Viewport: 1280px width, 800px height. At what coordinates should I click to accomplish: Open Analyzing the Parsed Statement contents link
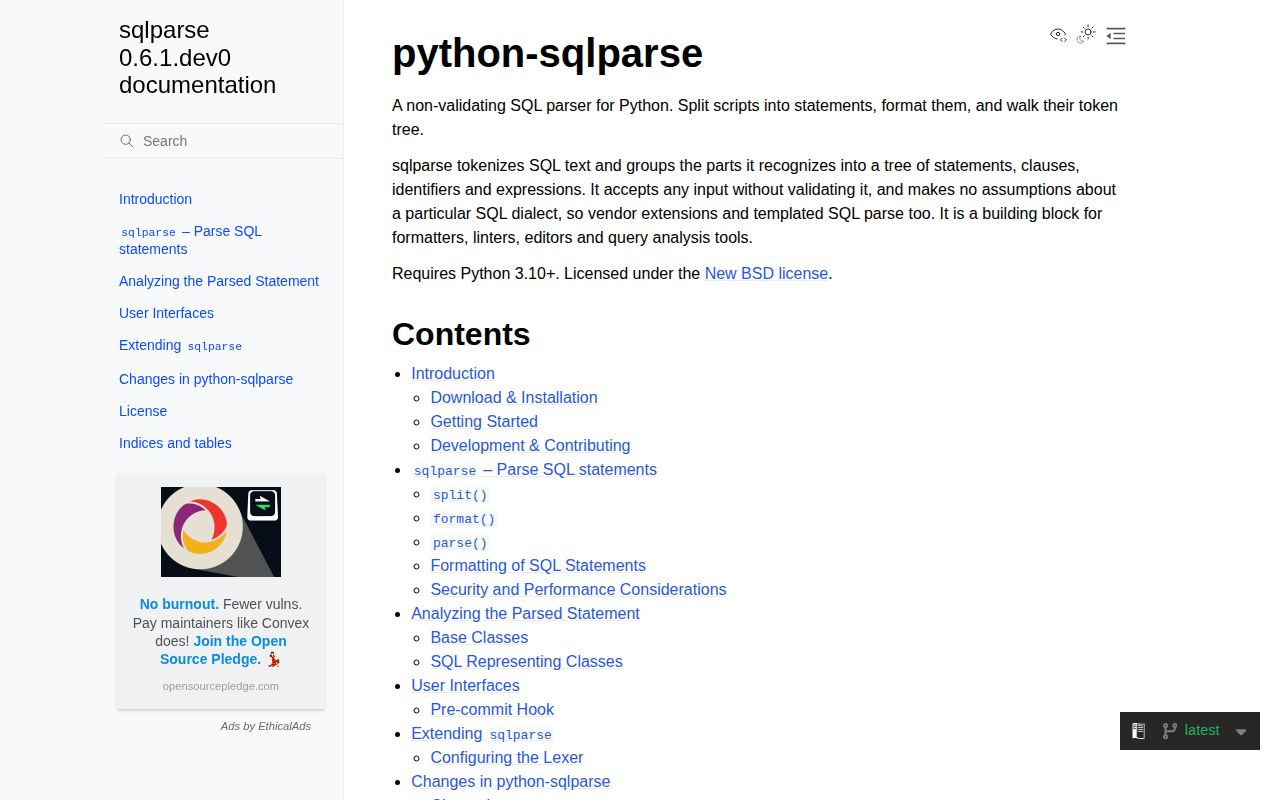click(x=525, y=613)
